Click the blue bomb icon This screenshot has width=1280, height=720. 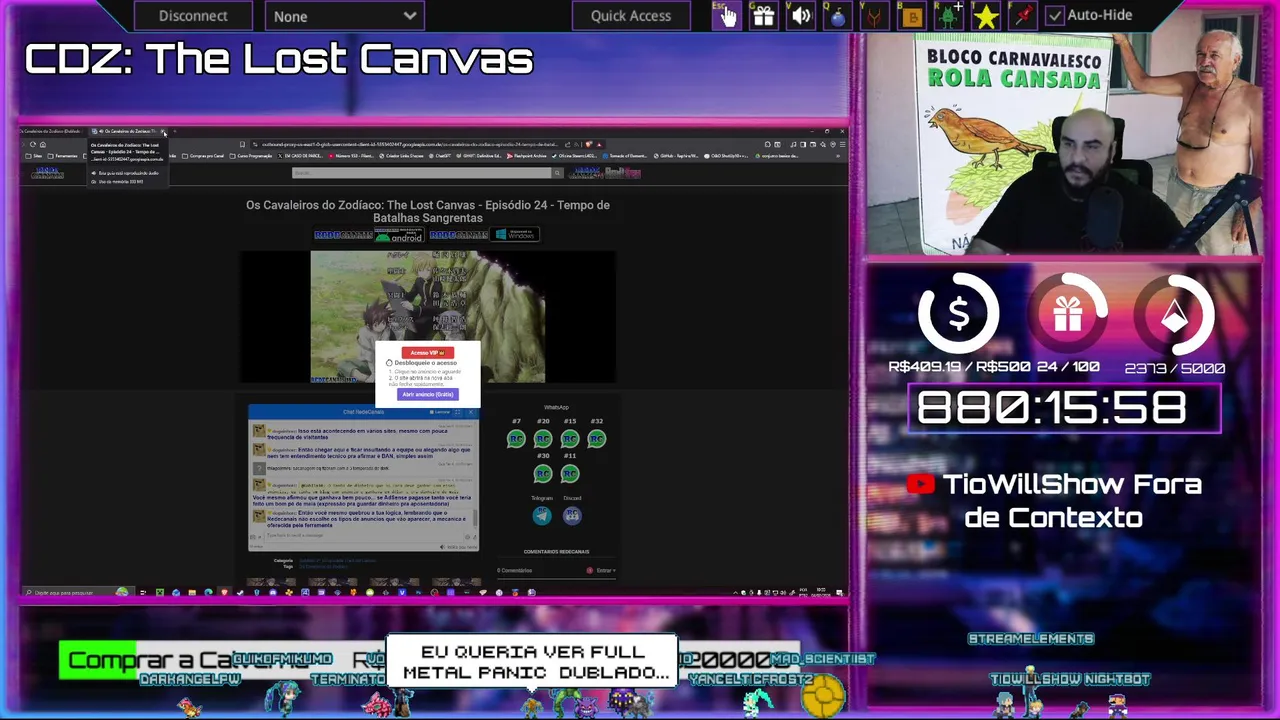tap(837, 16)
